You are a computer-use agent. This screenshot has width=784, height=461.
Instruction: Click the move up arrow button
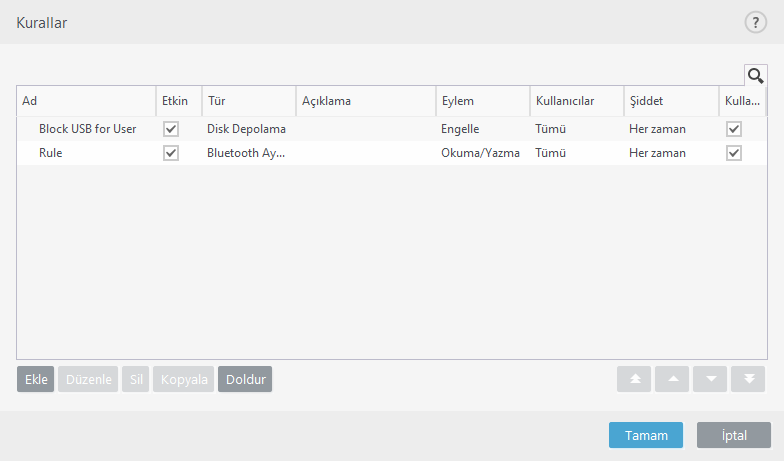tap(672, 379)
